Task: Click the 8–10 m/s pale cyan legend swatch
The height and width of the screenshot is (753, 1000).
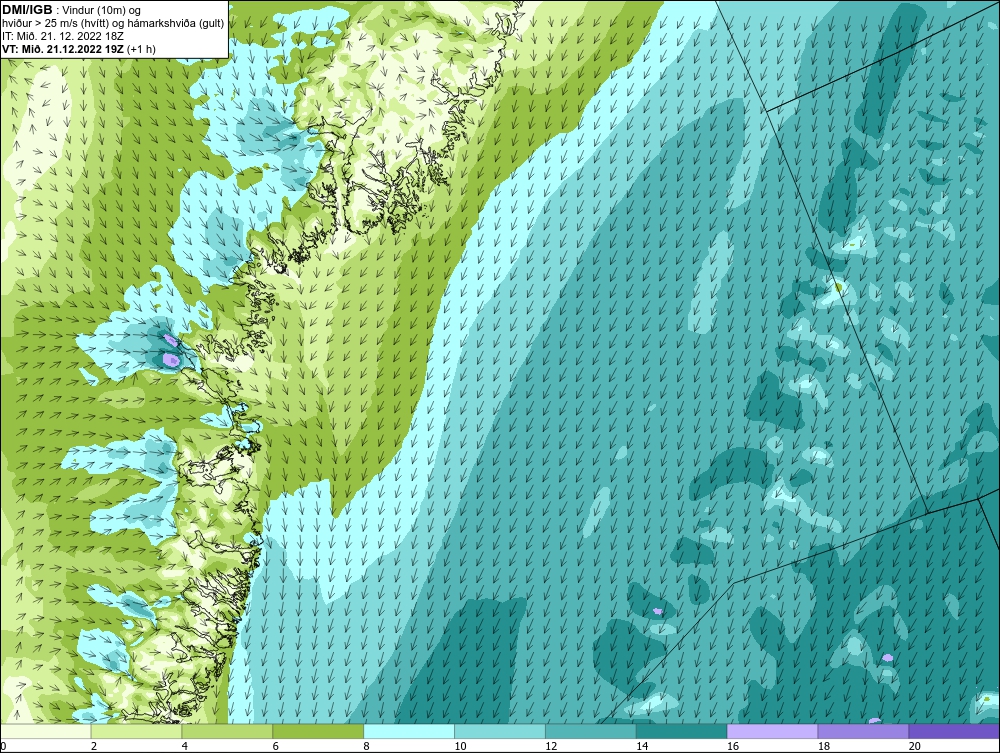Action: click(409, 731)
